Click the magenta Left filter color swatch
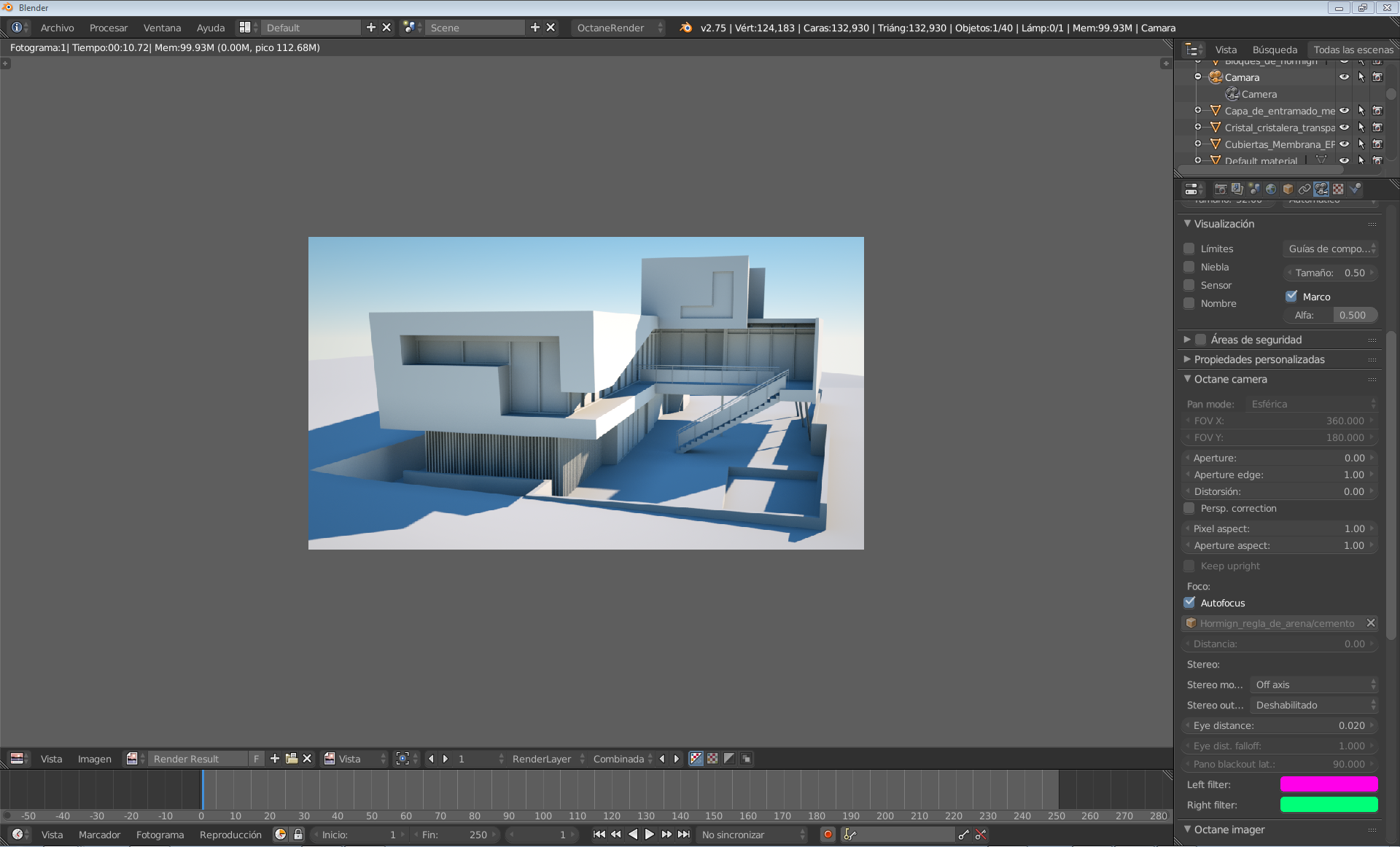 point(1329,784)
